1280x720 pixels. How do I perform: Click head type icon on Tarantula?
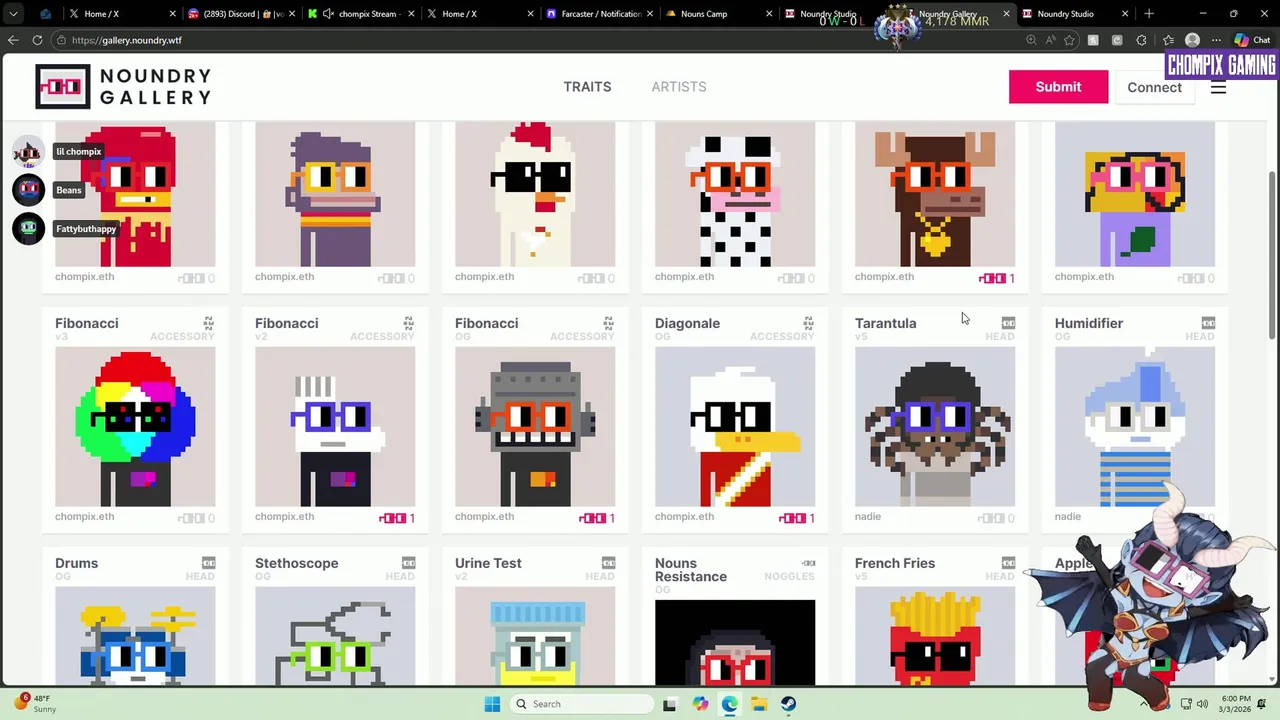[x=1009, y=323]
